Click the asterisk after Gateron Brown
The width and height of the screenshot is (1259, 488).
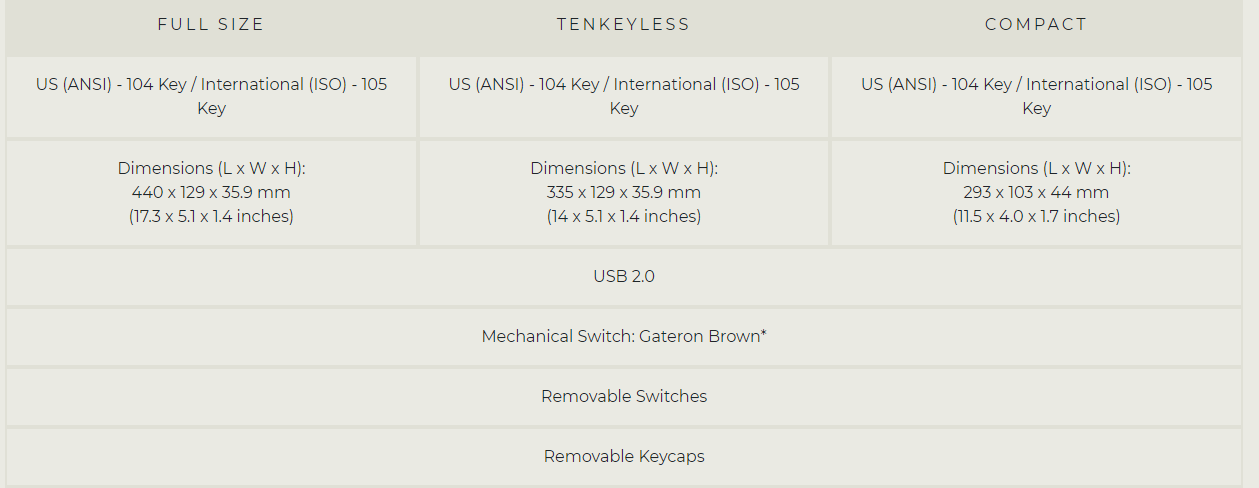[x=764, y=333]
